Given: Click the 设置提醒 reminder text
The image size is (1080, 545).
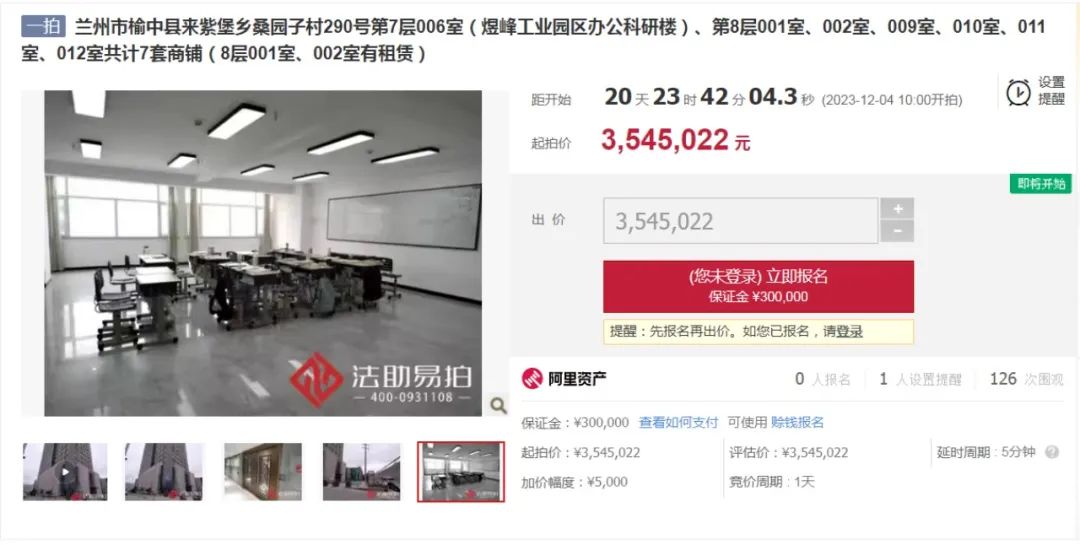Looking at the screenshot, I should pyautogui.click(x=1051, y=91).
